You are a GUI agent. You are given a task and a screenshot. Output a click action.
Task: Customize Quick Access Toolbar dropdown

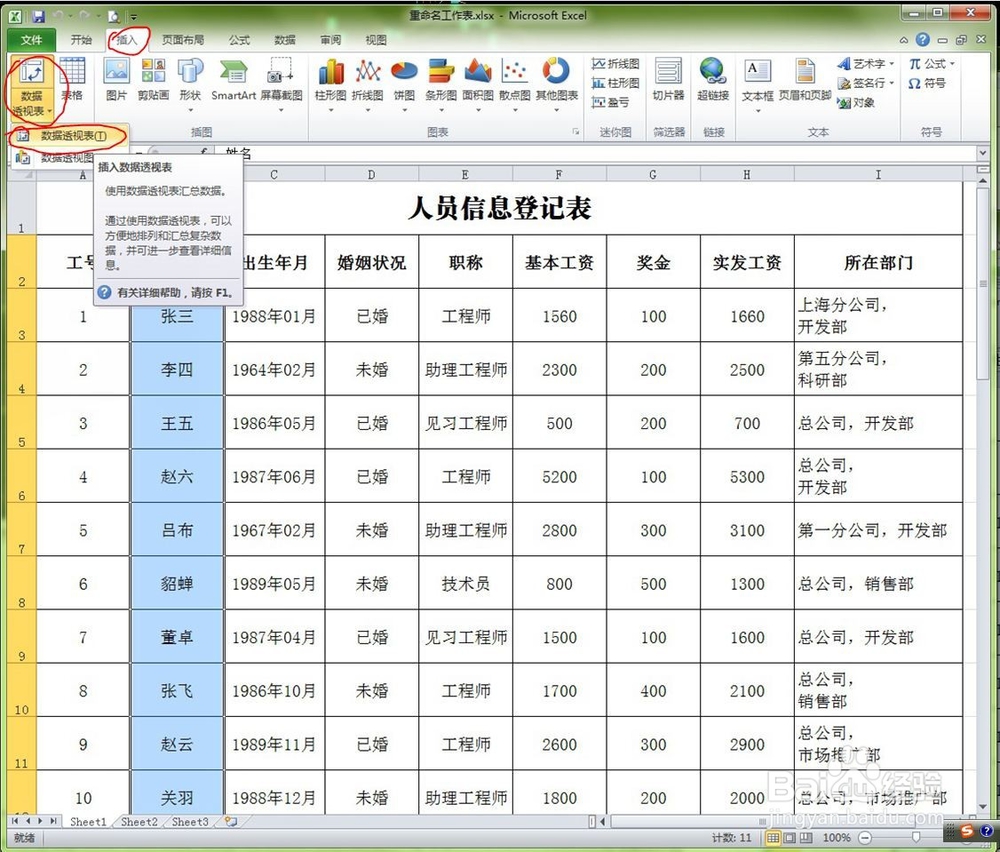pyautogui.click(x=134, y=17)
